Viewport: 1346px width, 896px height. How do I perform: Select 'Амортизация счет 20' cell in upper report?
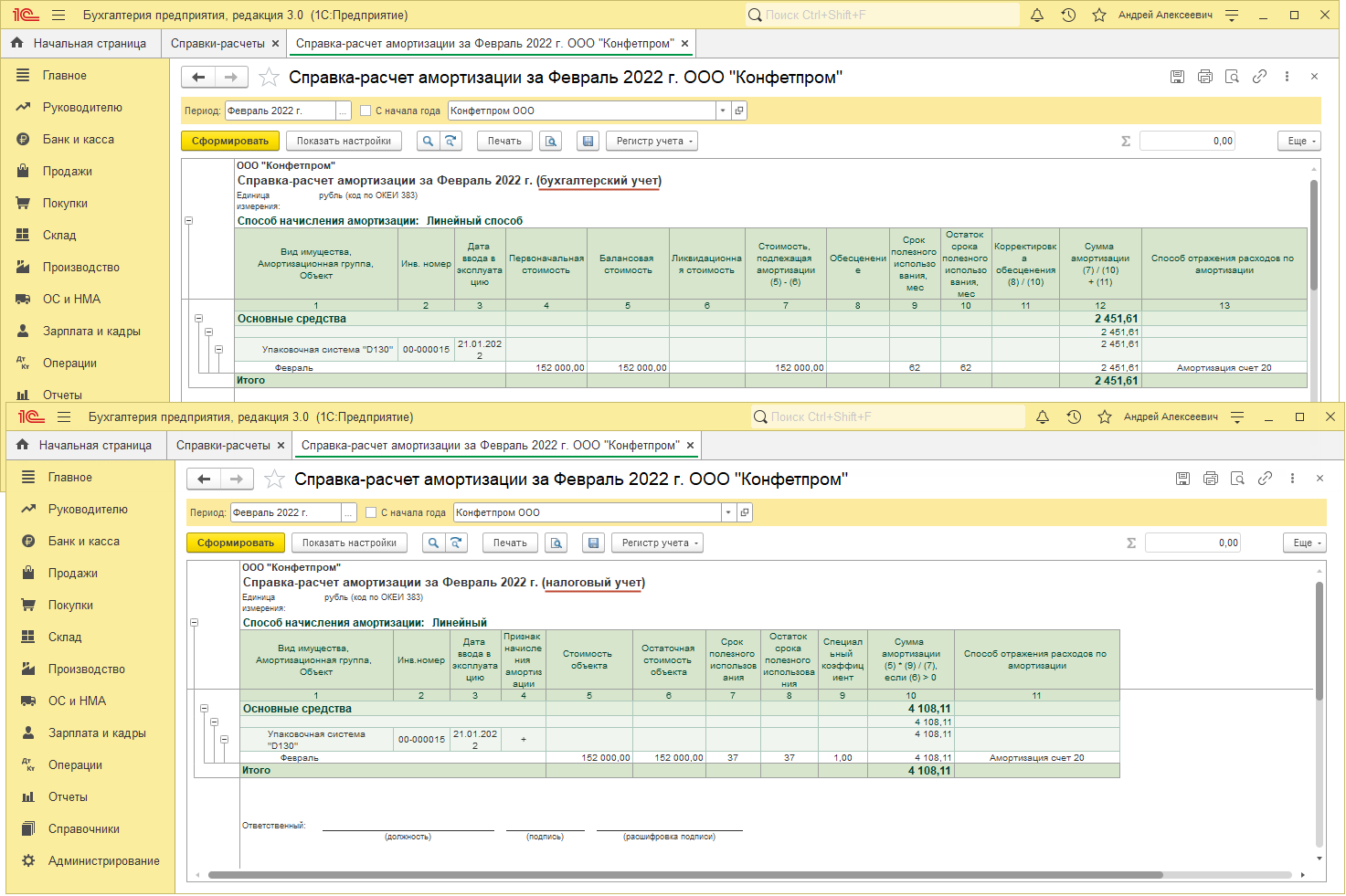pyautogui.click(x=1224, y=368)
